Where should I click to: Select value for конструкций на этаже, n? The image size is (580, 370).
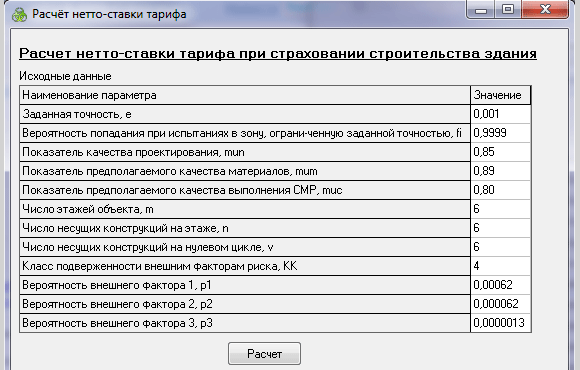(x=500, y=228)
